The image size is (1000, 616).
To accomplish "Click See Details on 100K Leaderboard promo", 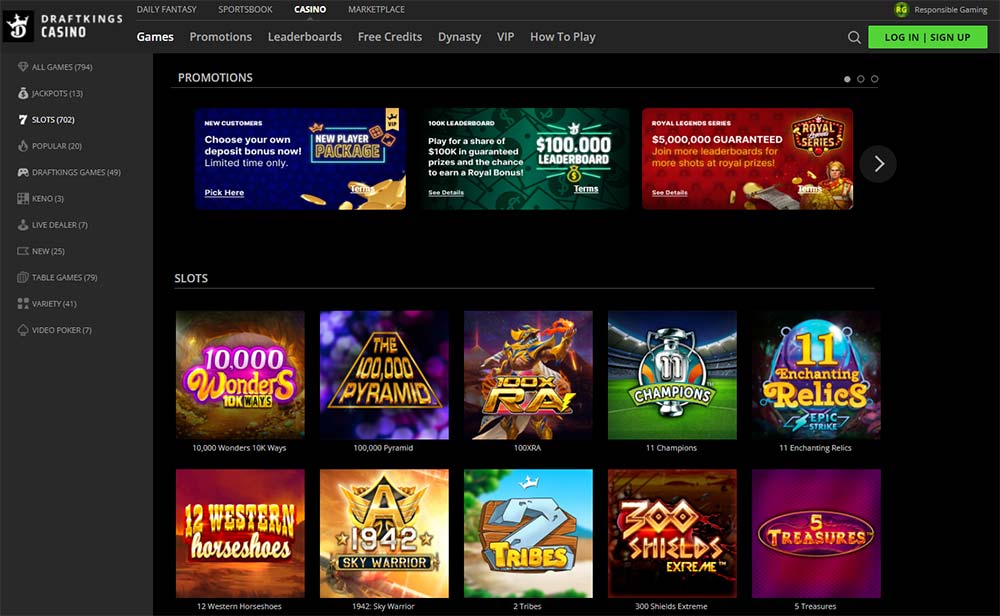I will (x=446, y=193).
